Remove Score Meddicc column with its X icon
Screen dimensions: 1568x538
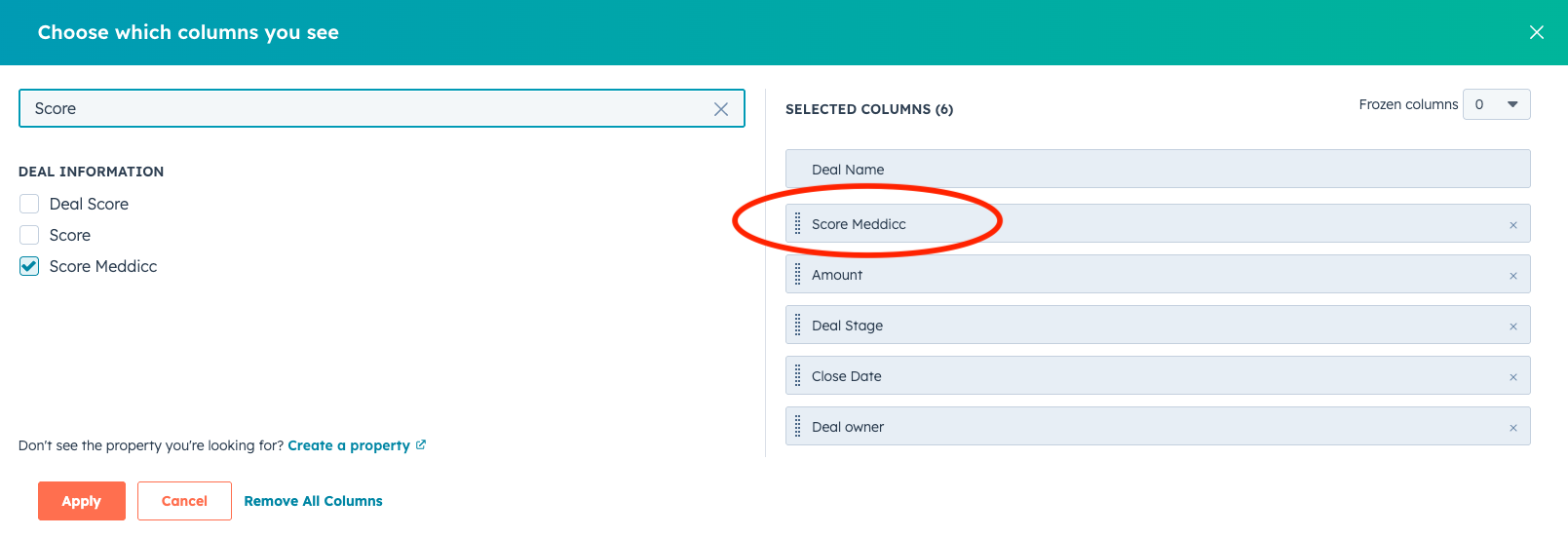[1512, 225]
